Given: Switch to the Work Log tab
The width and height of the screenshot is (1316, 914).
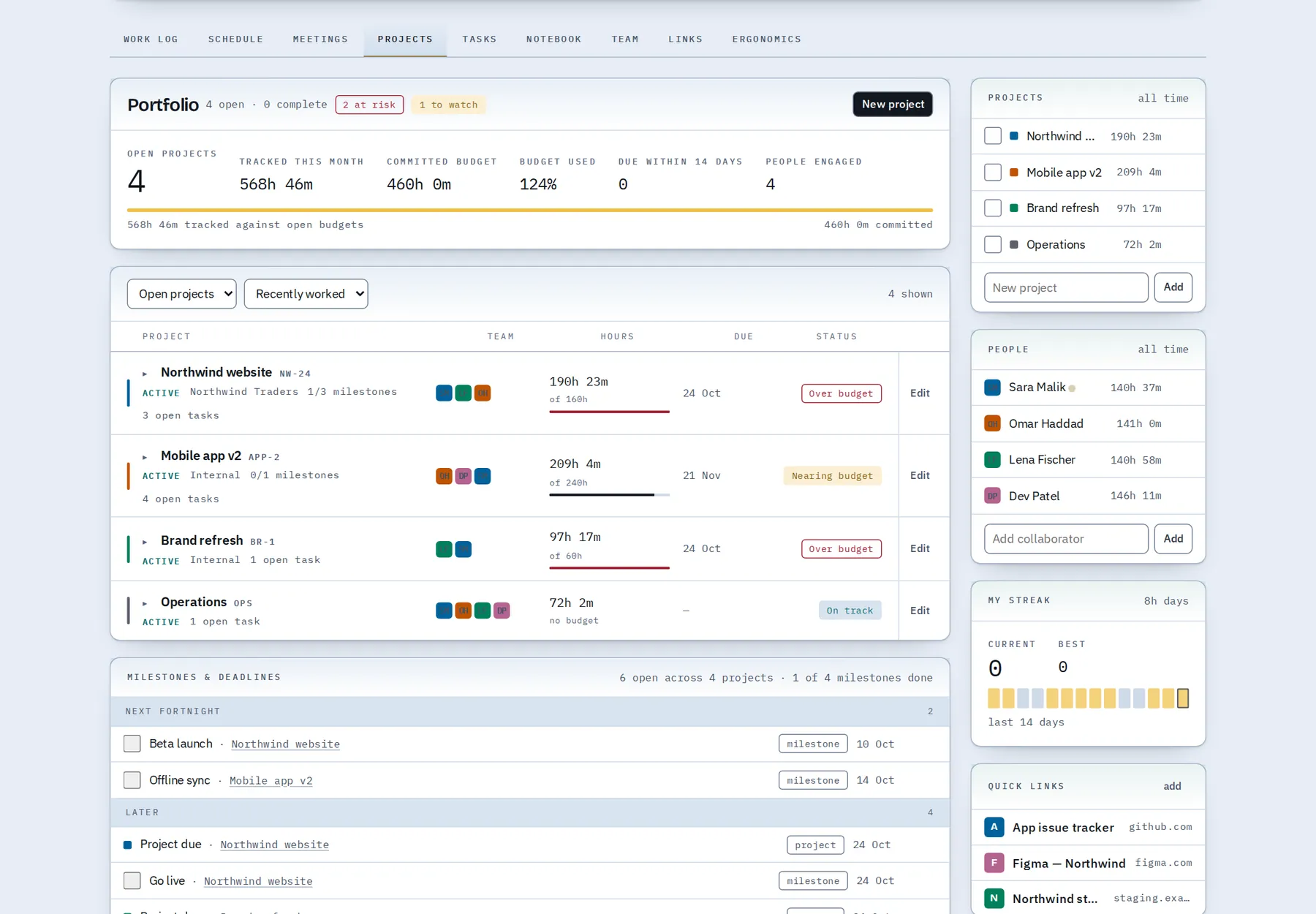Looking at the screenshot, I should click(x=151, y=39).
